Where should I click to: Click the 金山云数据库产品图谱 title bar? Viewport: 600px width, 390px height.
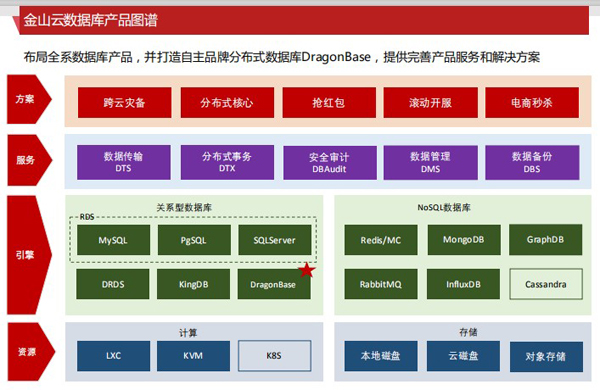pos(303,20)
